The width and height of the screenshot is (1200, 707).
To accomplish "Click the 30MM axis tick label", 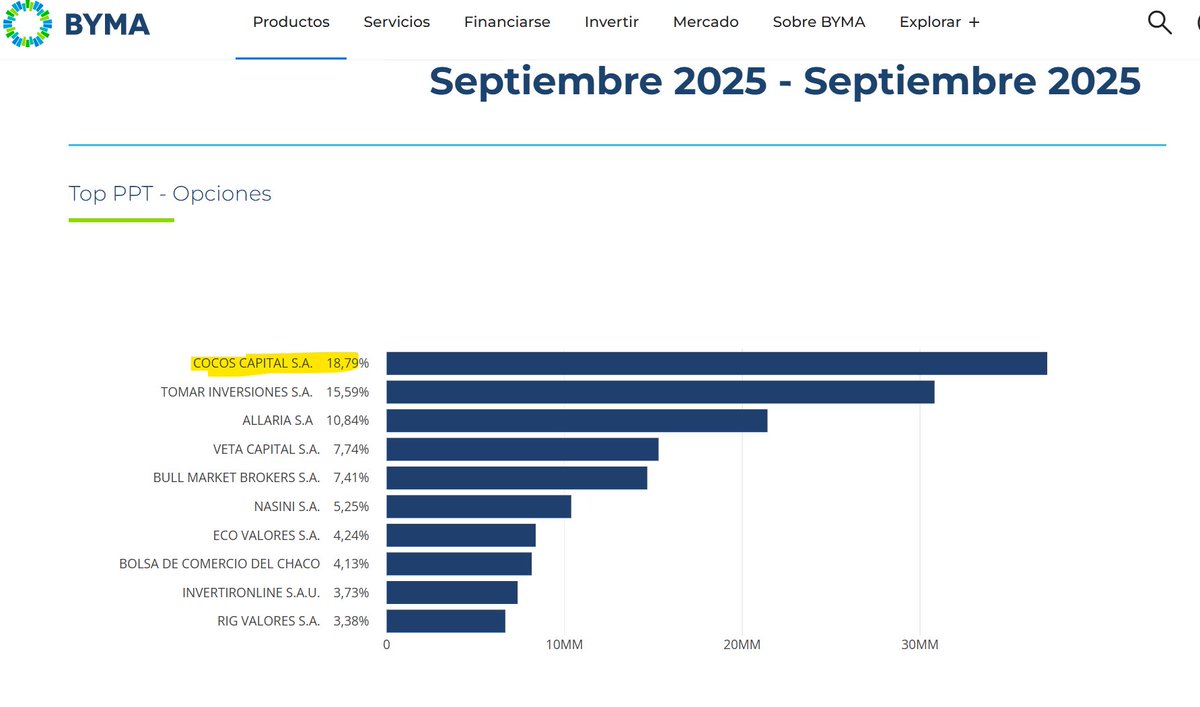I will [x=920, y=645].
